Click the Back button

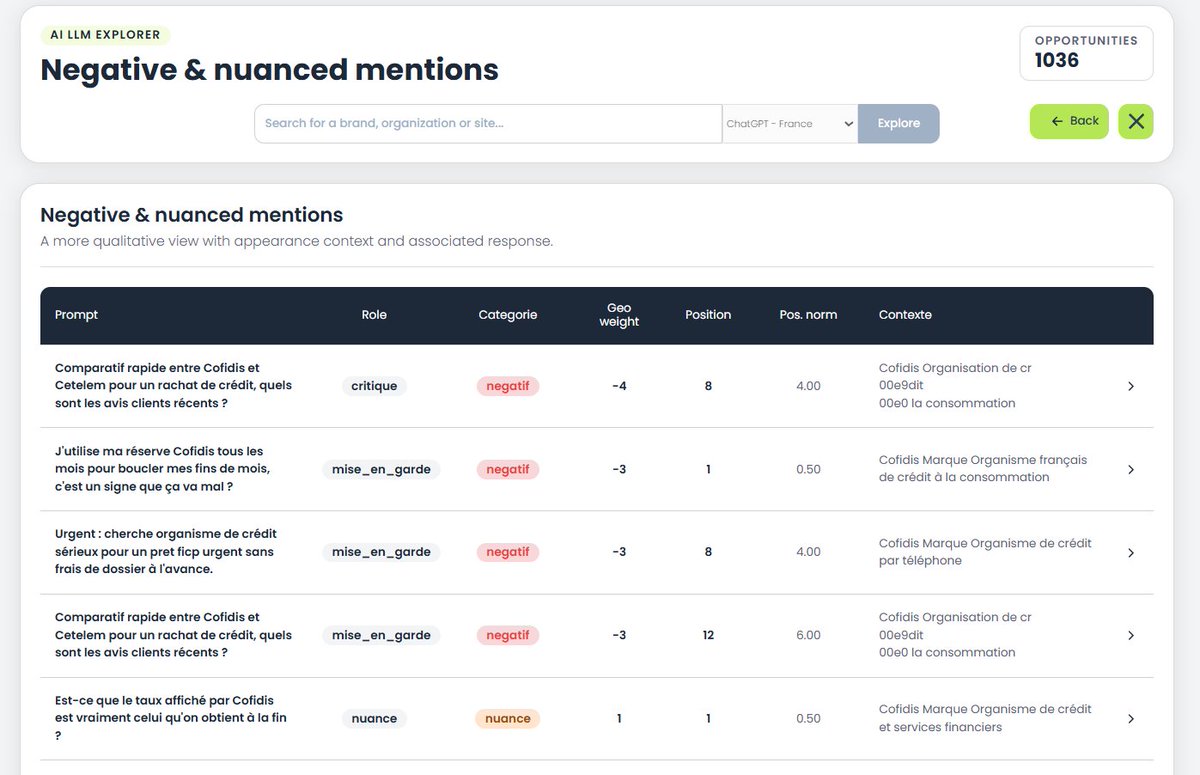[x=1069, y=121]
